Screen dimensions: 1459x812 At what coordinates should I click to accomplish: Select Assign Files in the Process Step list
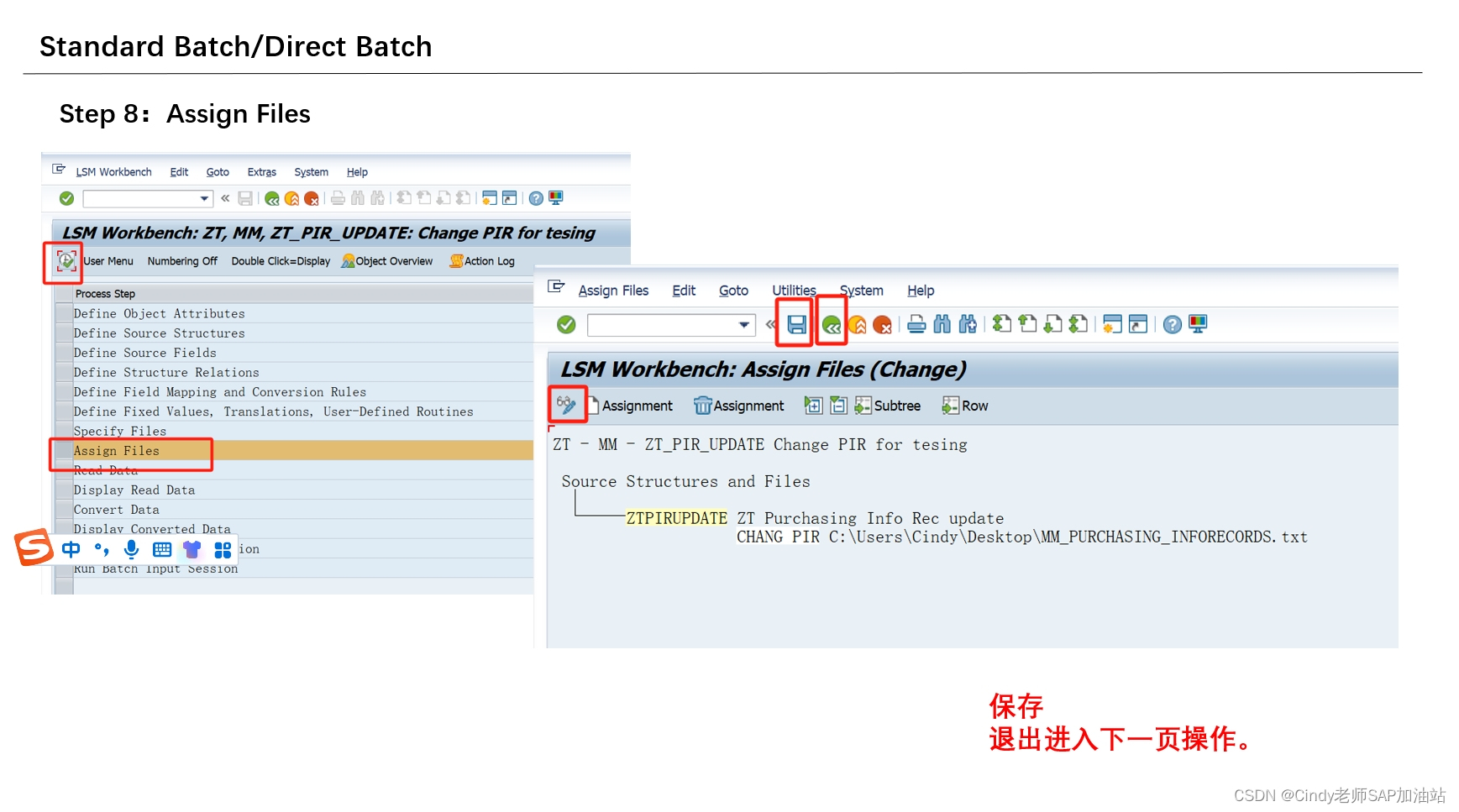click(117, 451)
